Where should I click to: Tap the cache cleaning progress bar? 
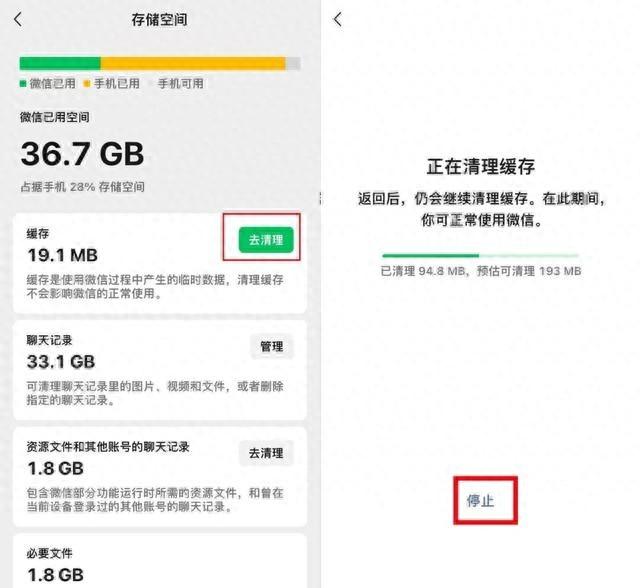coord(480,256)
